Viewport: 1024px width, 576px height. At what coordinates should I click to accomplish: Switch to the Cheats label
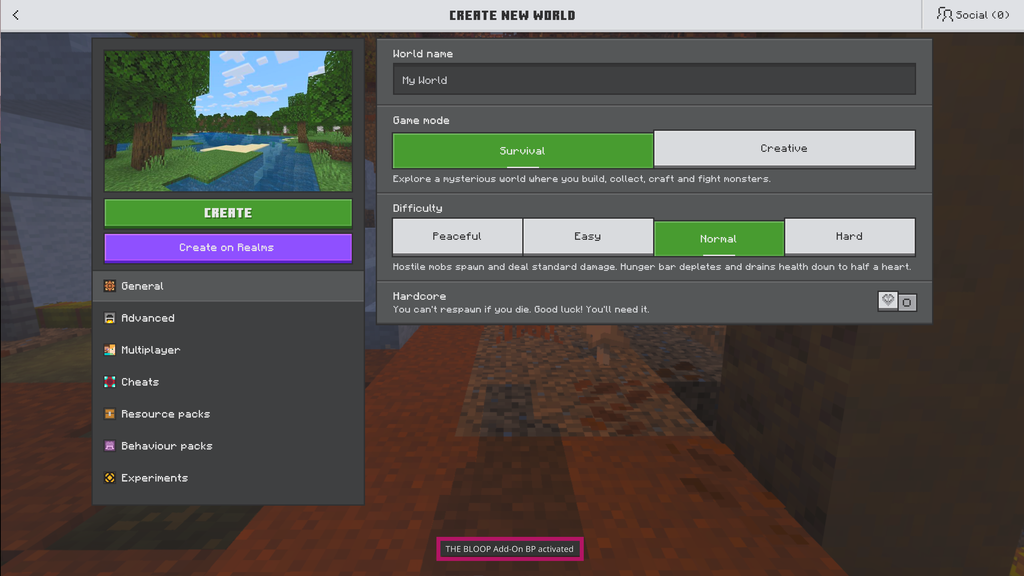[140, 382]
